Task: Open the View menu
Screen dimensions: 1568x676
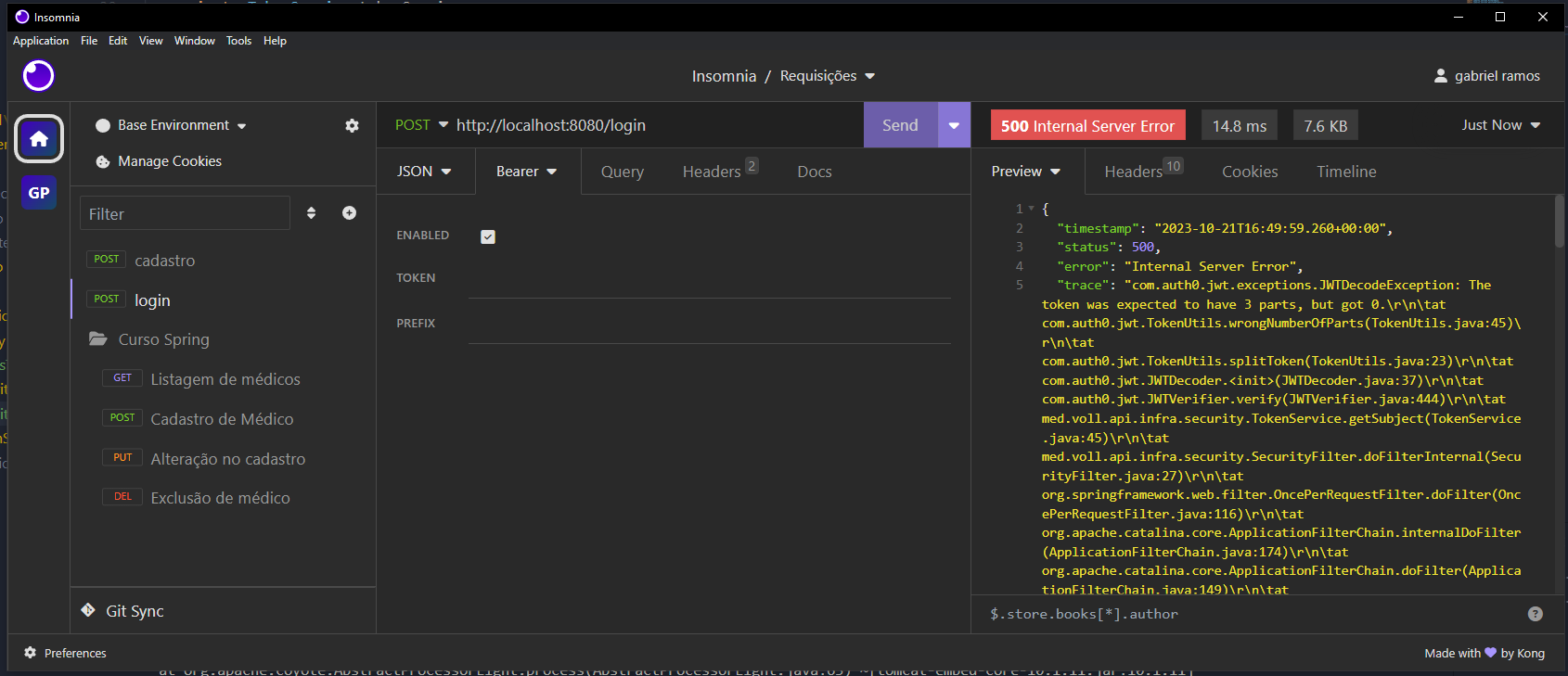Action: click(150, 41)
